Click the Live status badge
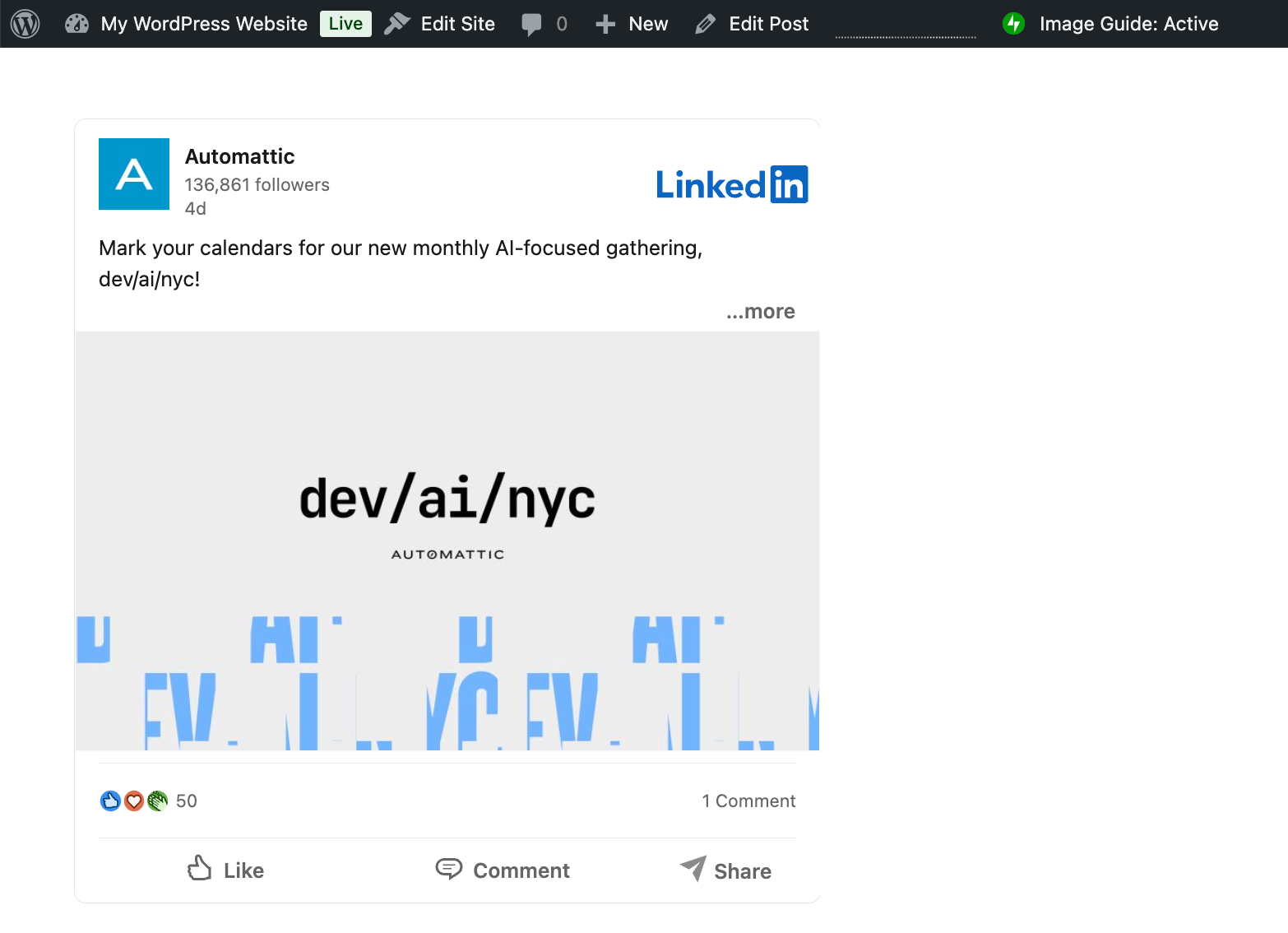This screenshot has width=1288, height=933. 345,23
